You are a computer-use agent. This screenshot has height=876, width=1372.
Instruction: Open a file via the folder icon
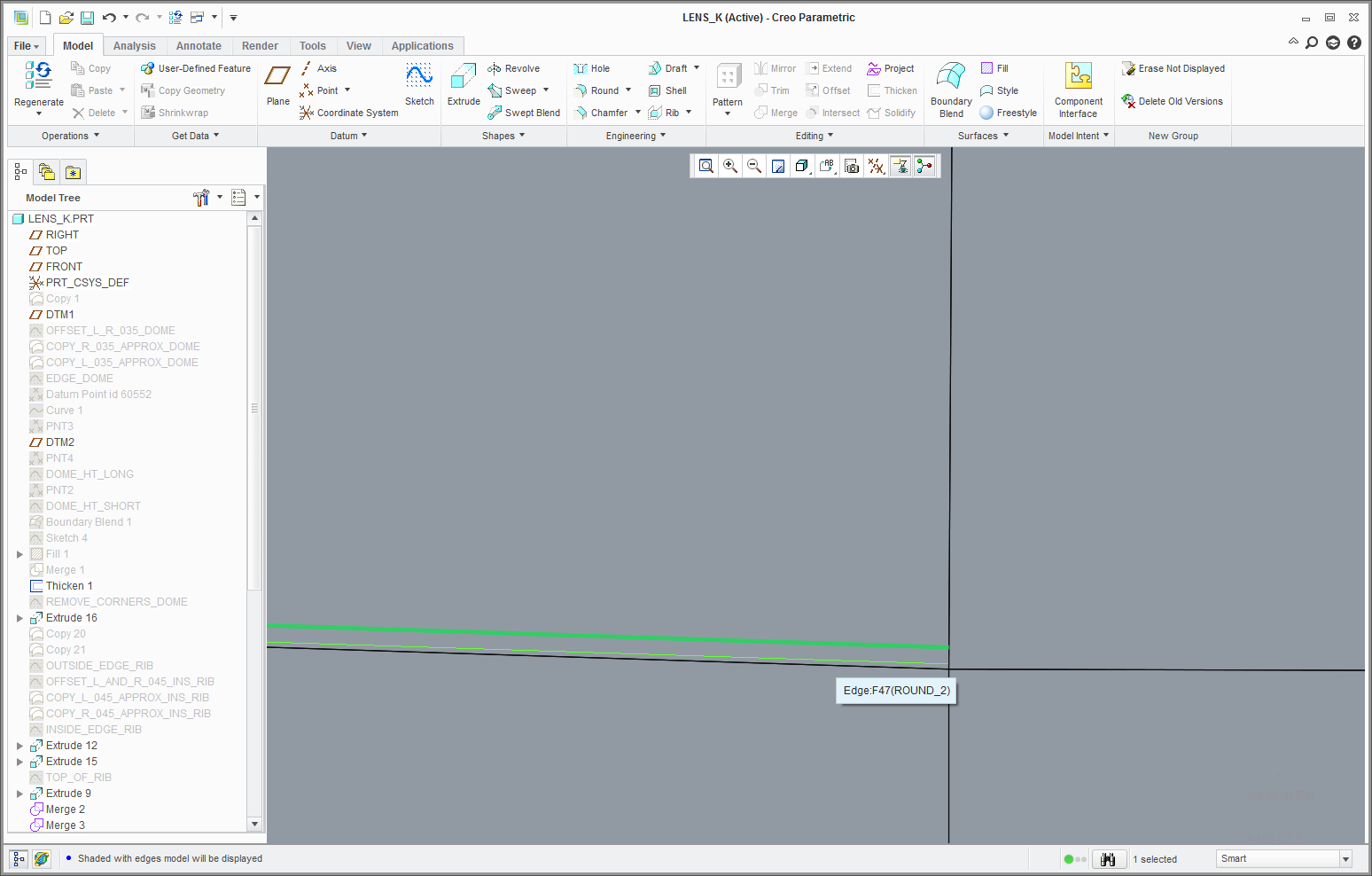66,18
